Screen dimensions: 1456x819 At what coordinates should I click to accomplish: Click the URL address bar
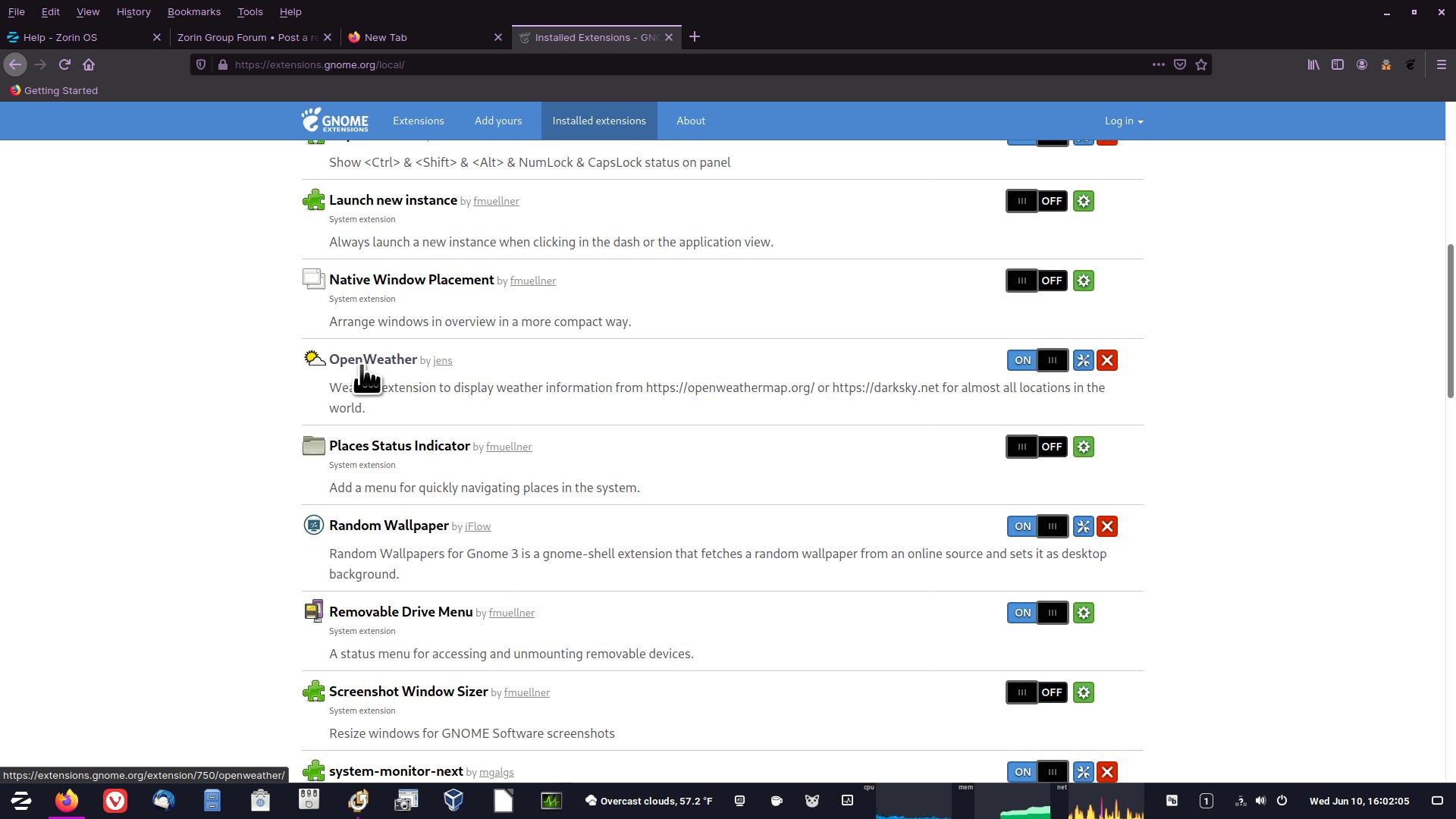click(x=682, y=64)
